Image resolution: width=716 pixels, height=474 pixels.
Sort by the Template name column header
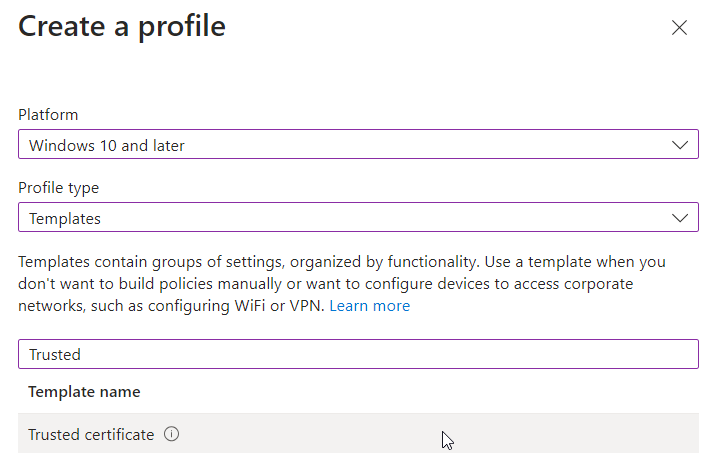tap(84, 392)
